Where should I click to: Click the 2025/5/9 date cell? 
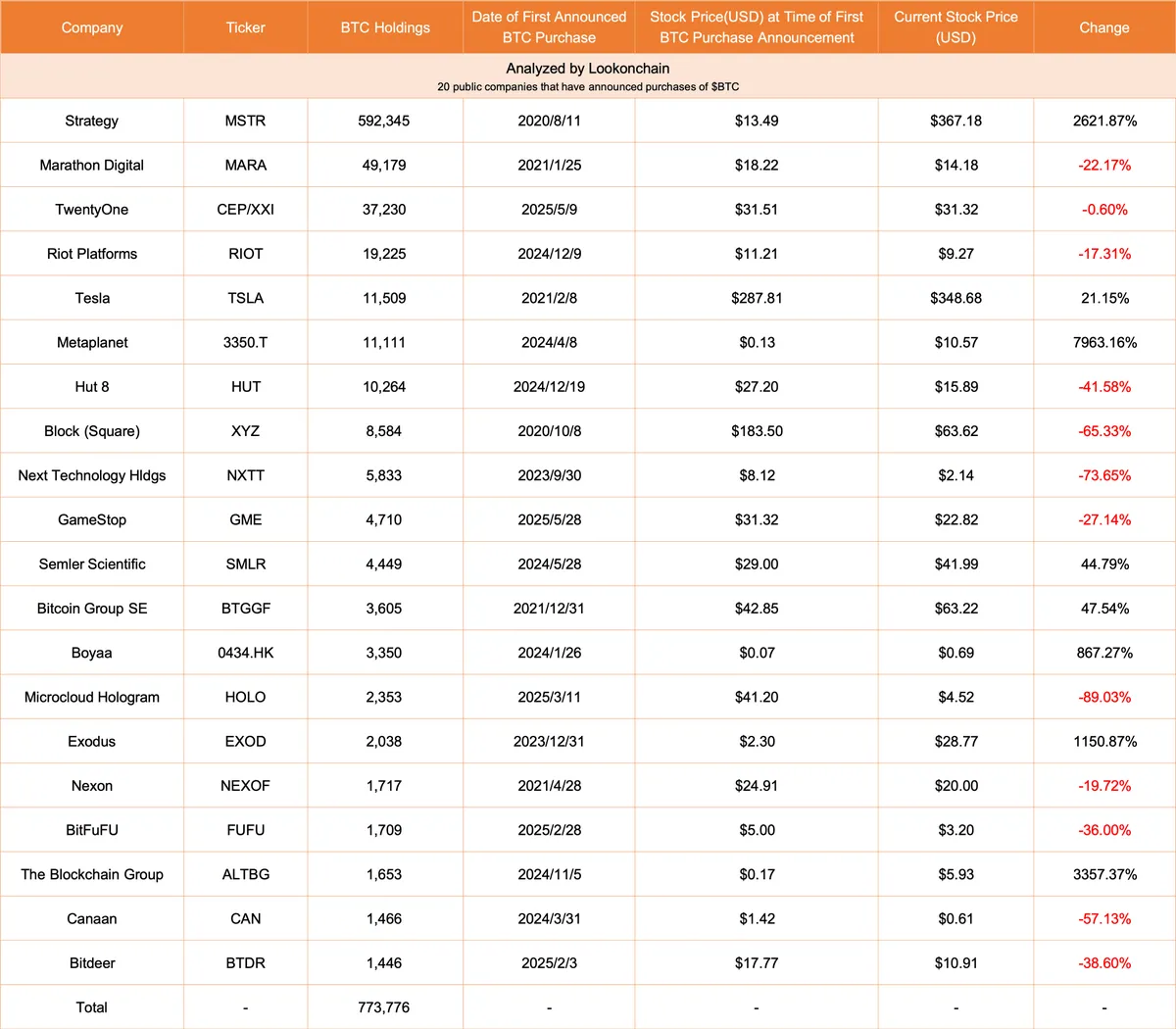549,210
